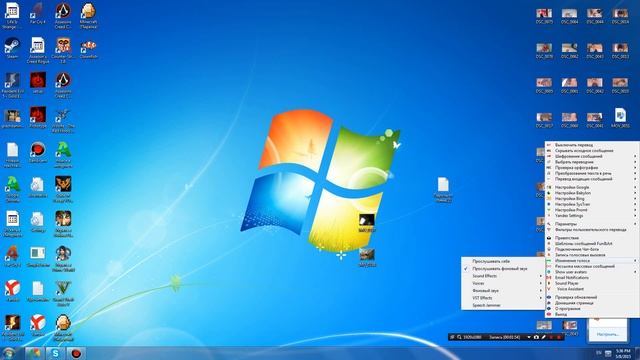640x360 pixels.
Task: Select Speech Jammer in the submenu
Action: (x=502, y=305)
